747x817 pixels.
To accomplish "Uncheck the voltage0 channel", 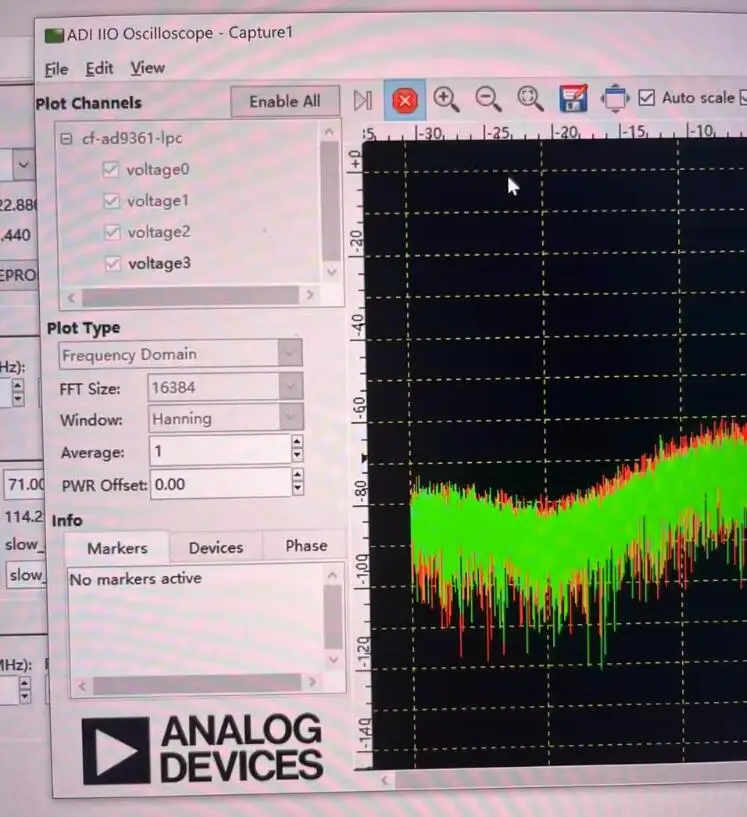I will (x=110, y=169).
